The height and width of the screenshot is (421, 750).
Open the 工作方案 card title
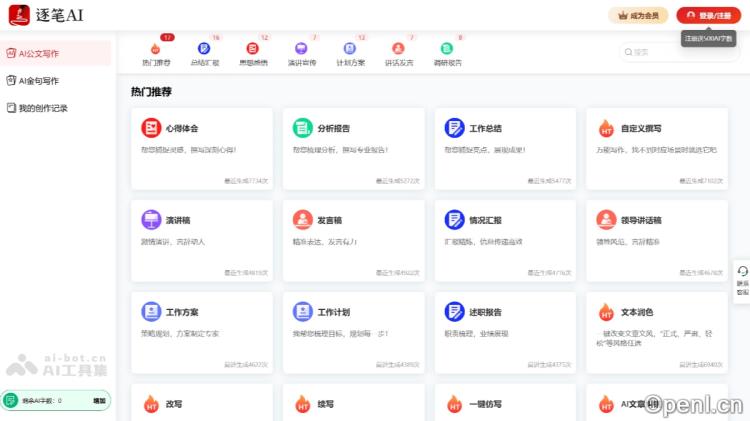[x=182, y=312]
